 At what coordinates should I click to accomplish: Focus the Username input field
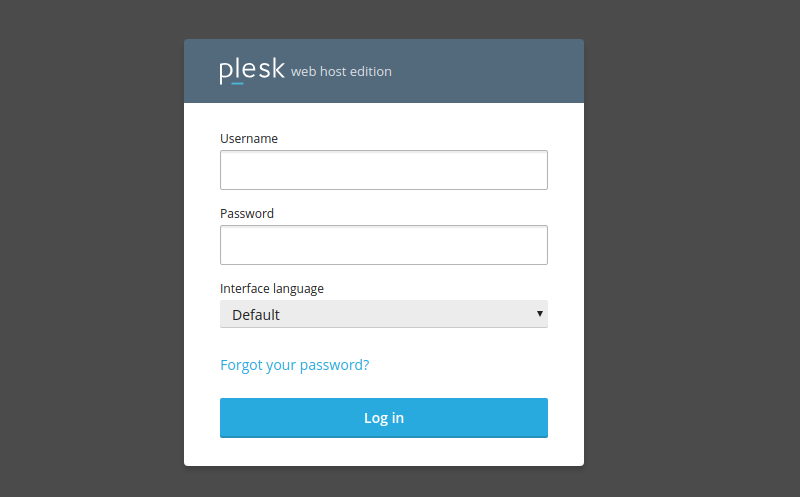(383, 170)
